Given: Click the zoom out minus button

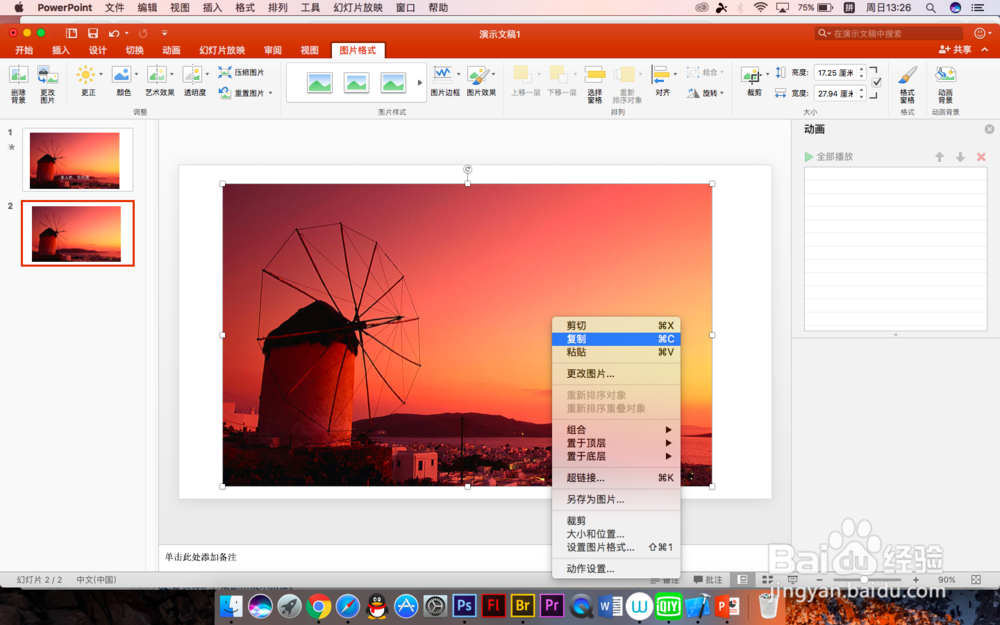Looking at the screenshot, I should (820, 580).
